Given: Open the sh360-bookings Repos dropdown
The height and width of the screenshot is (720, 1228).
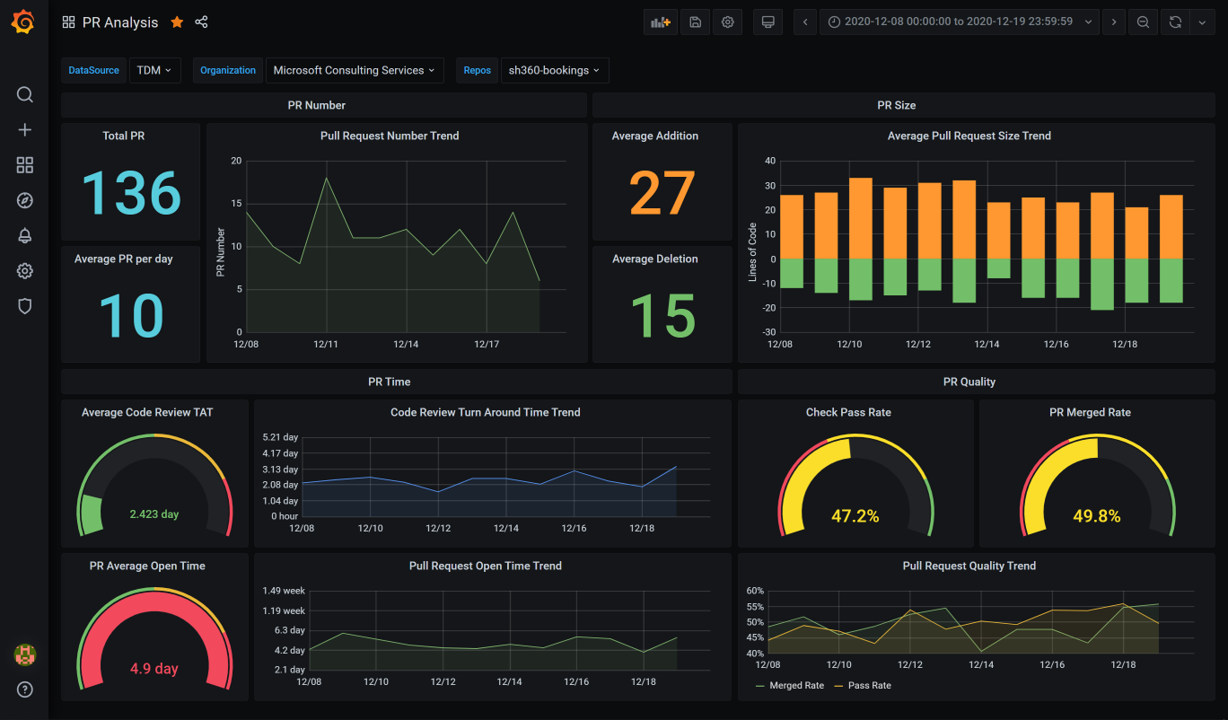Looking at the screenshot, I should click(554, 70).
